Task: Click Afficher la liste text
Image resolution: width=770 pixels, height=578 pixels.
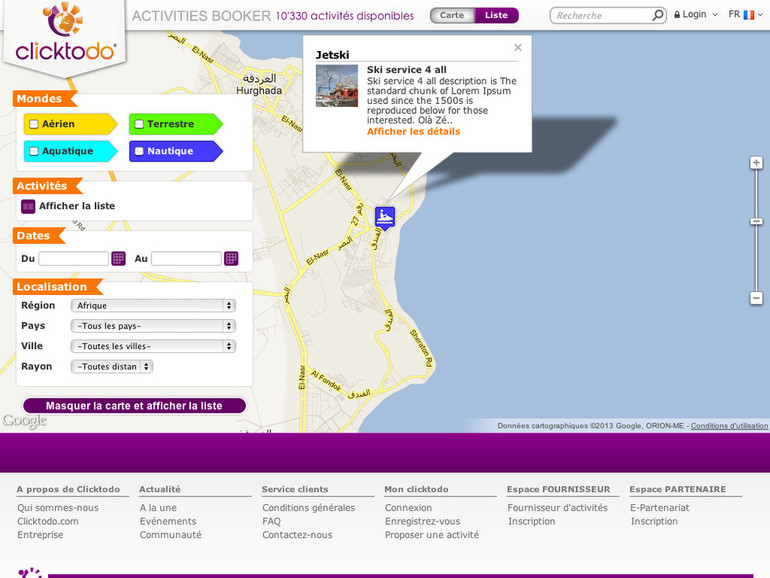Action: point(77,206)
